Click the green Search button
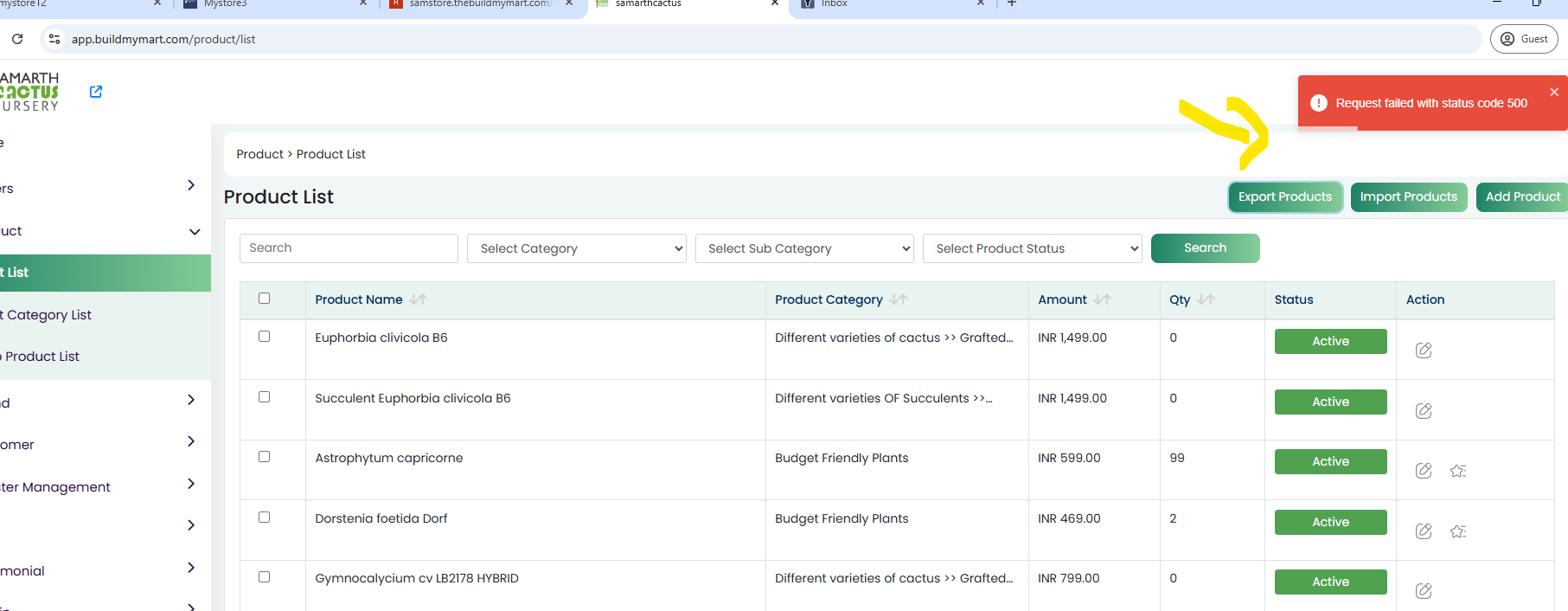This screenshot has height=611, width=1568. (x=1205, y=248)
